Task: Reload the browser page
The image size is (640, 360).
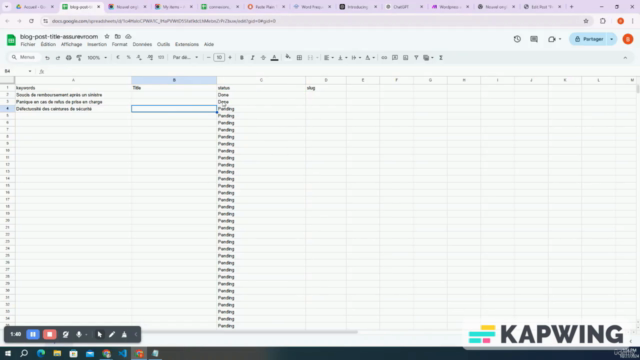Action: click(x=31, y=21)
